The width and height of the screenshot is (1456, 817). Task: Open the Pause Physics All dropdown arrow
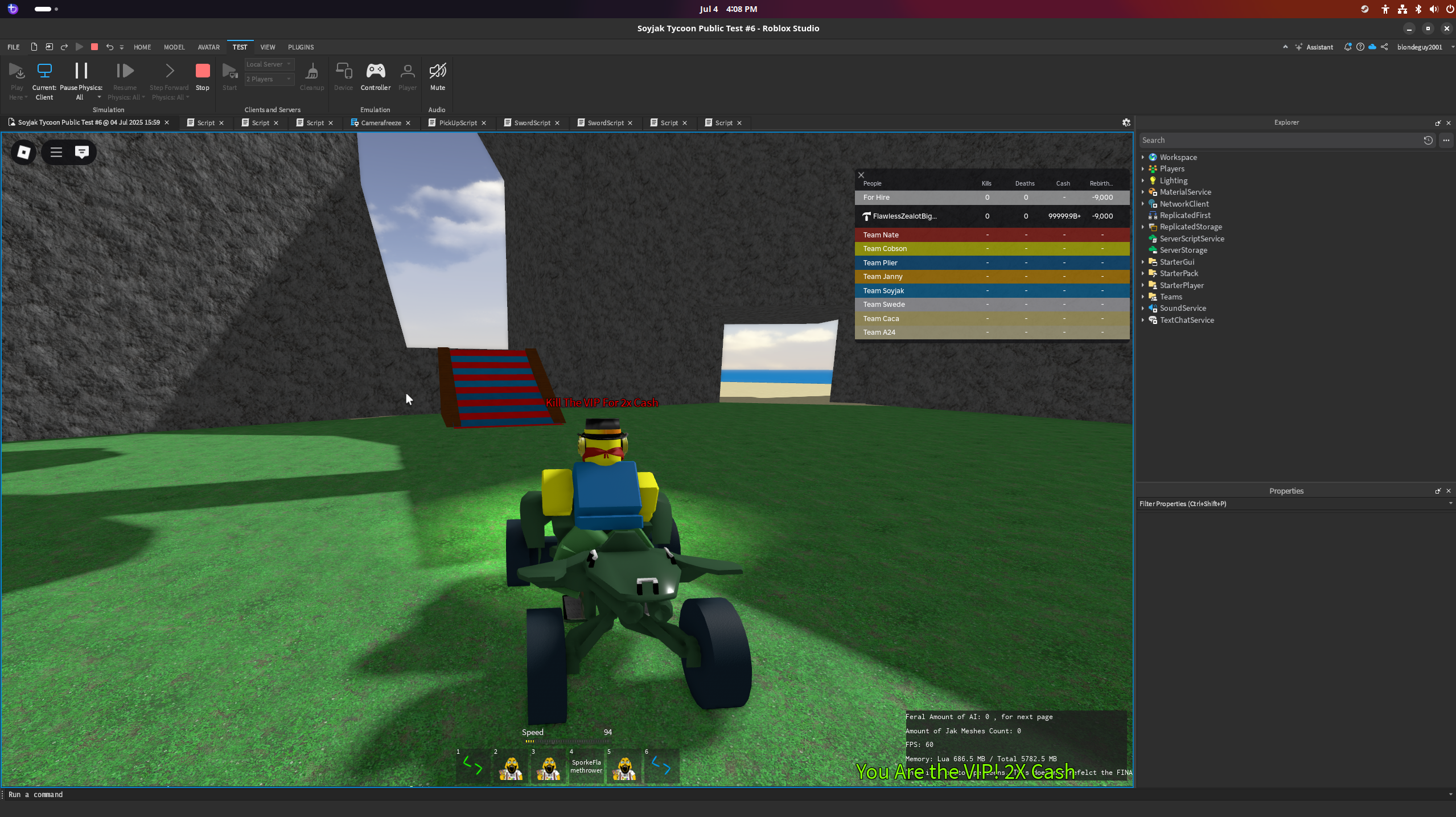point(99,97)
